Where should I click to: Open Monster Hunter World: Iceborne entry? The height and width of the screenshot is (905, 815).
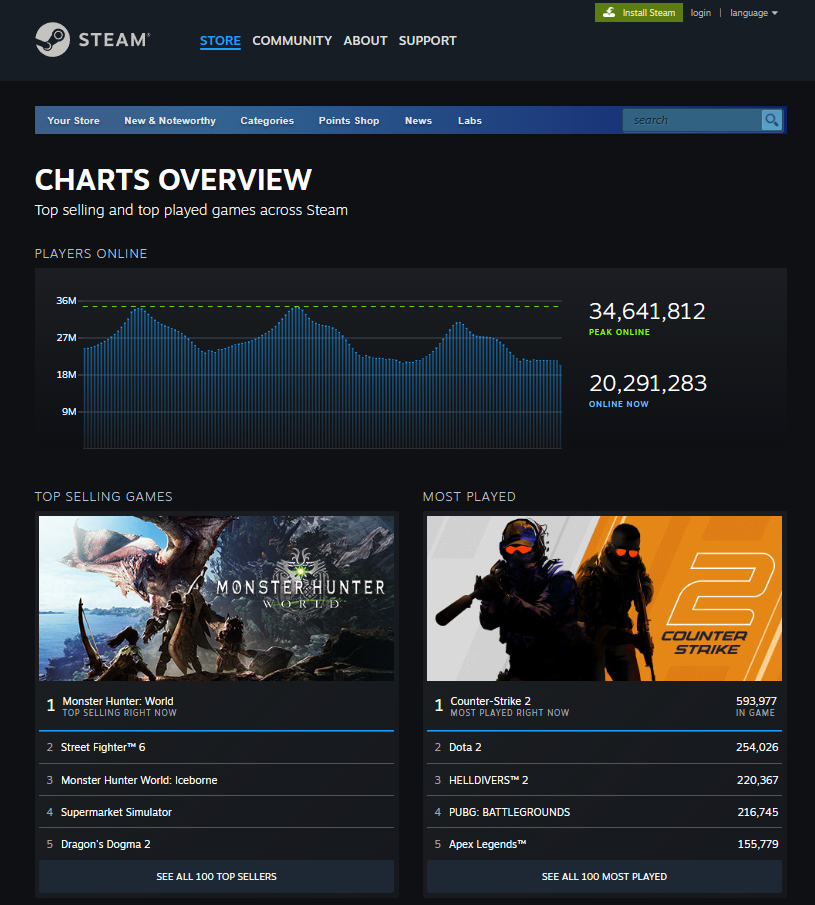click(216, 780)
